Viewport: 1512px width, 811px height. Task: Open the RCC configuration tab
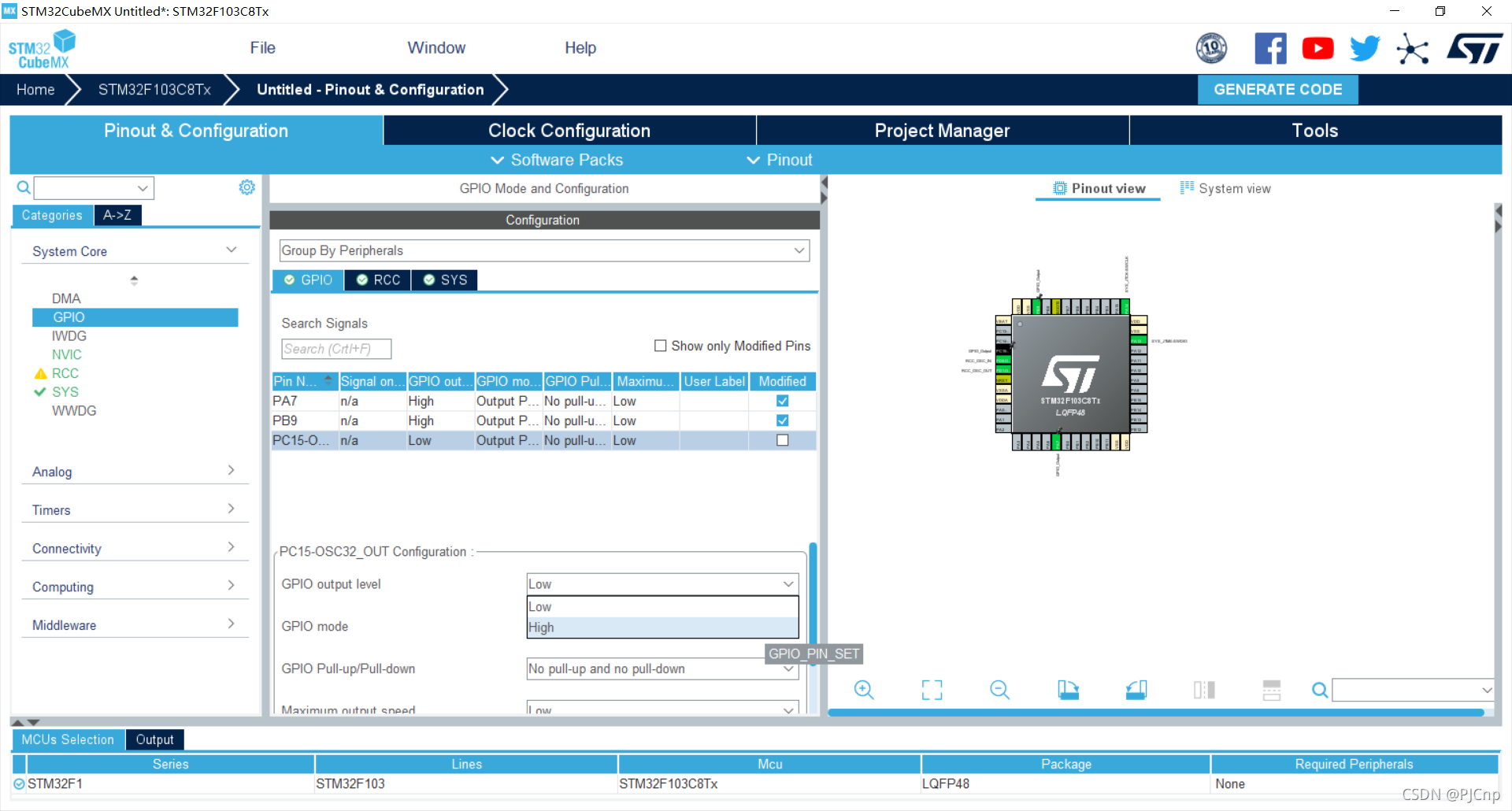click(378, 280)
